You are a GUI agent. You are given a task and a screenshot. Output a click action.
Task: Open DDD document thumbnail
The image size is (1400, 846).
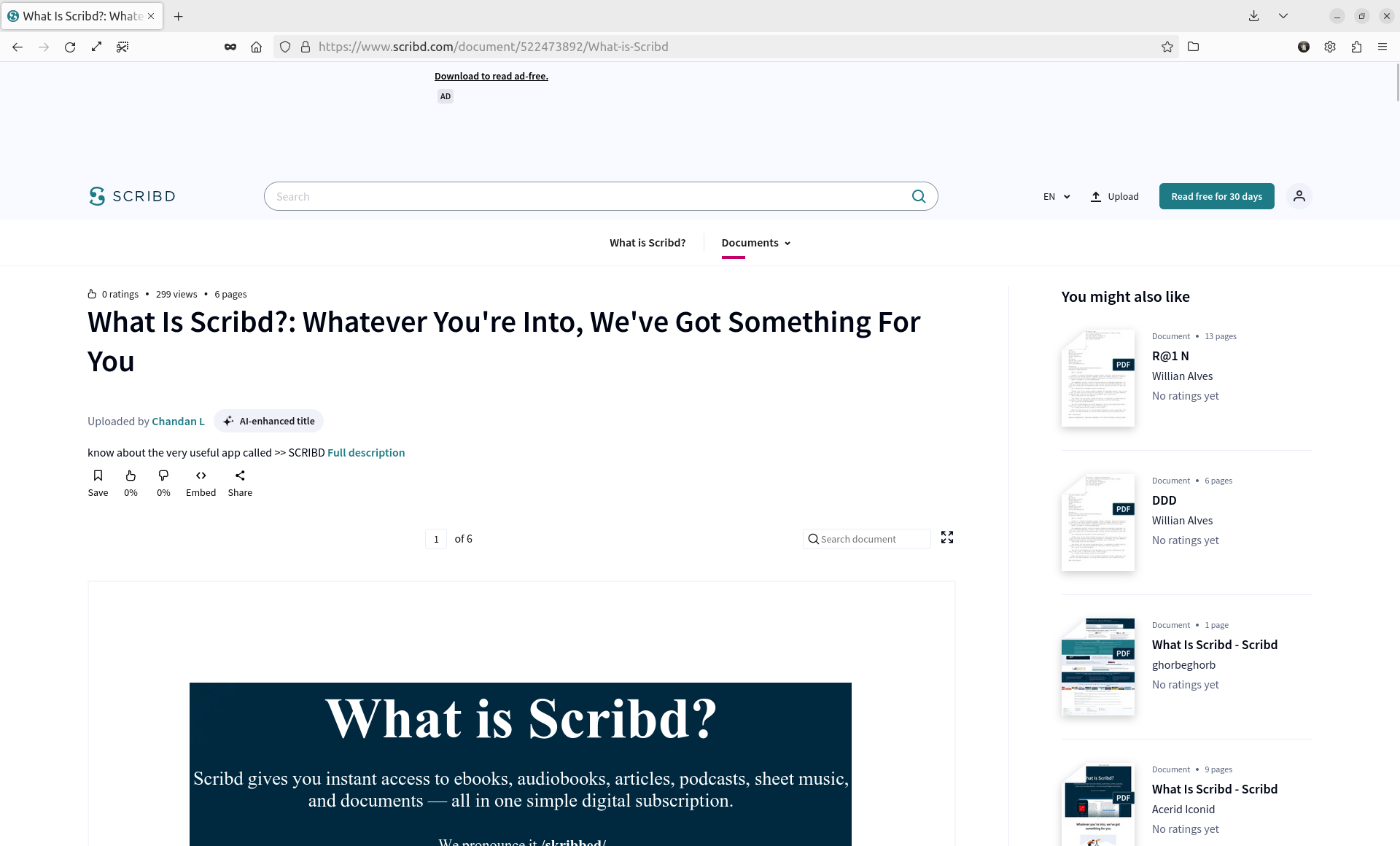pyautogui.click(x=1098, y=522)
